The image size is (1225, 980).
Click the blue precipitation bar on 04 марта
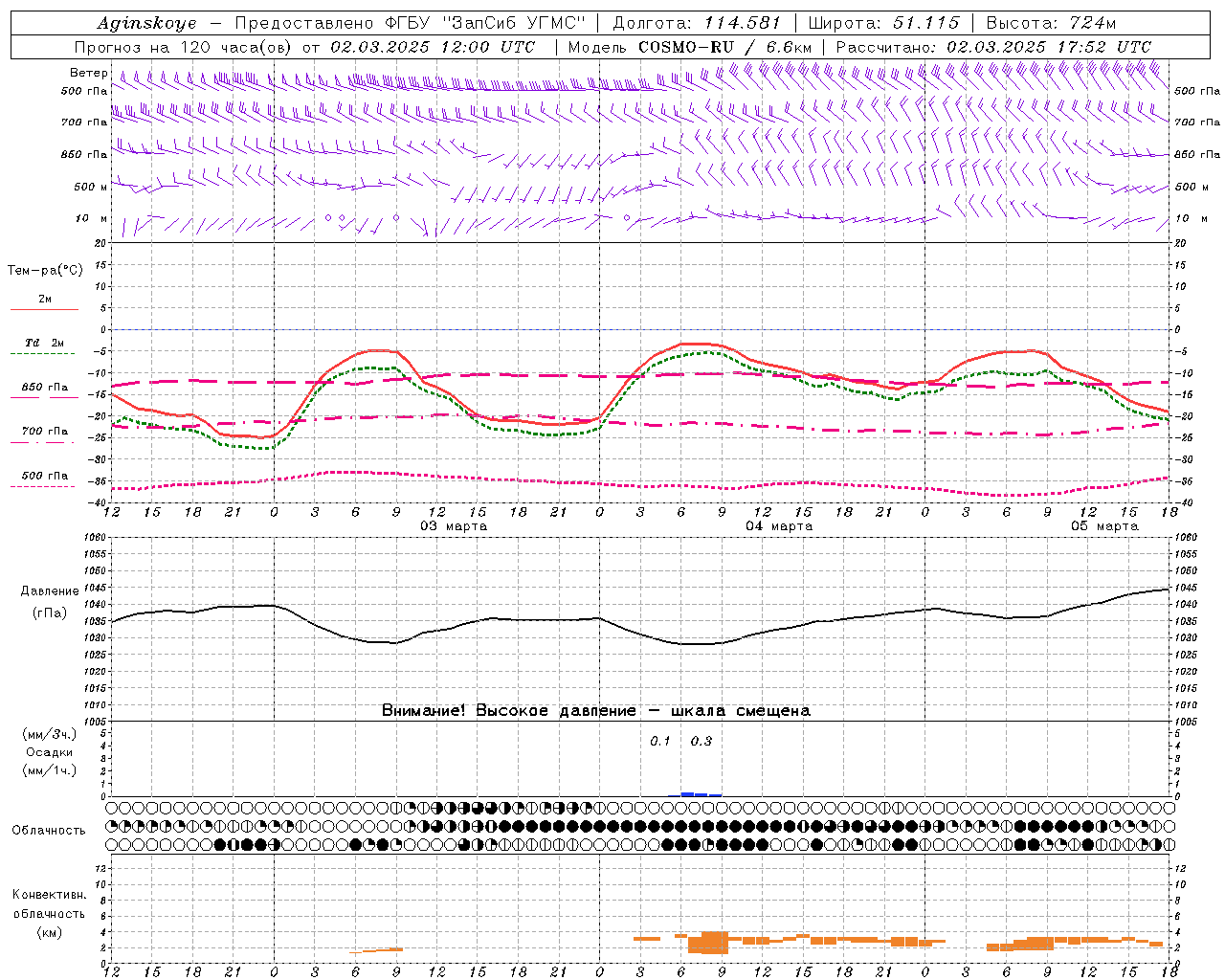tap(694, 794)
